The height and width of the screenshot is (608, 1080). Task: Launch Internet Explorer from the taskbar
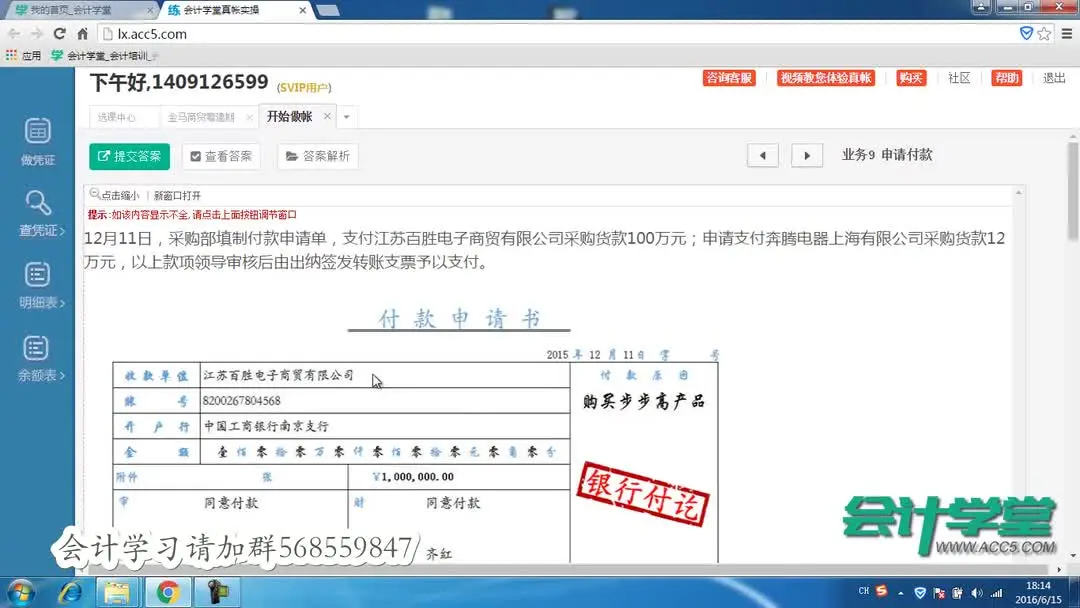pyautogui.click(x=70, y=592)
